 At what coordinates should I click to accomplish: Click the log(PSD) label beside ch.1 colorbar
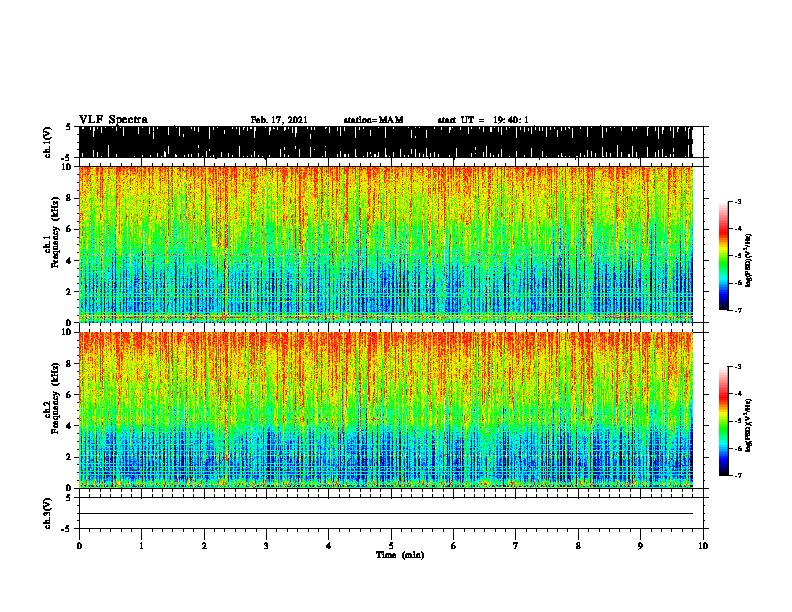748,261
